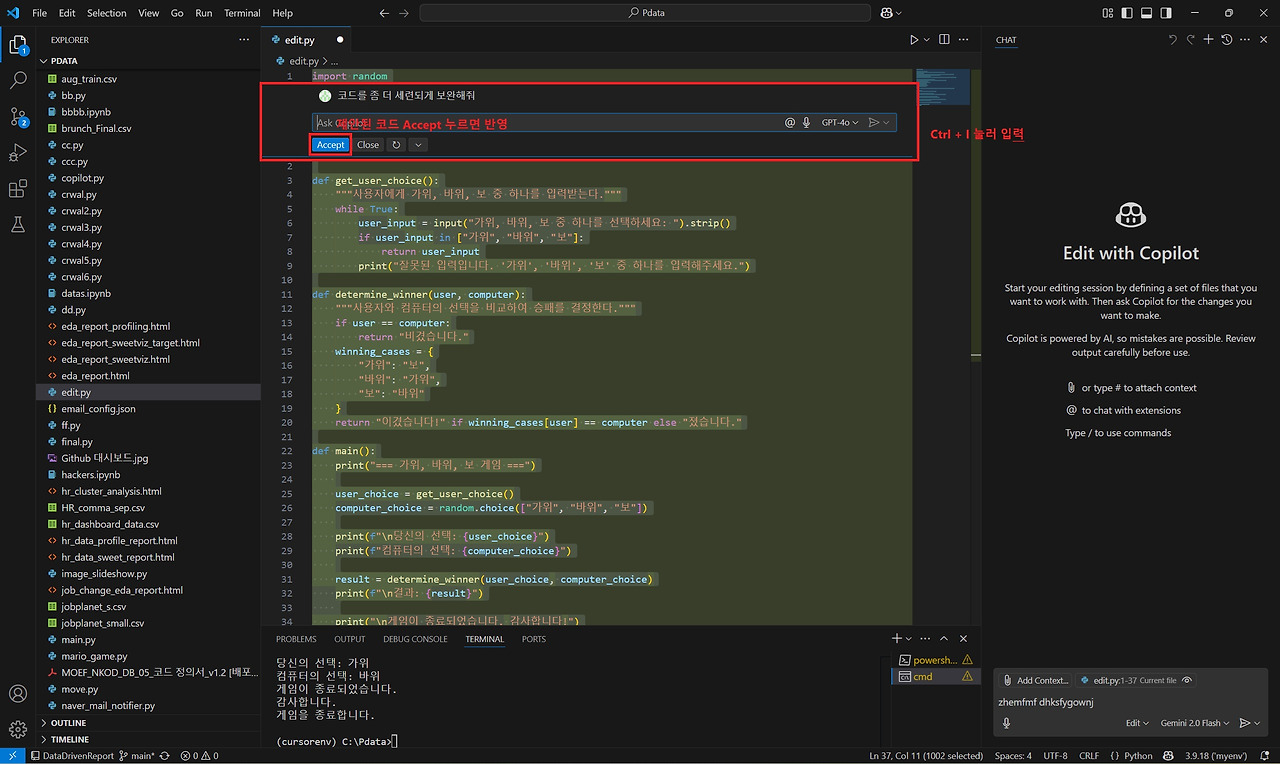The width and height of the screenshot is (1280, 764).
Task: Open the Gemini 2.0 Flash model dropdown
Action: coord(1194,723)
